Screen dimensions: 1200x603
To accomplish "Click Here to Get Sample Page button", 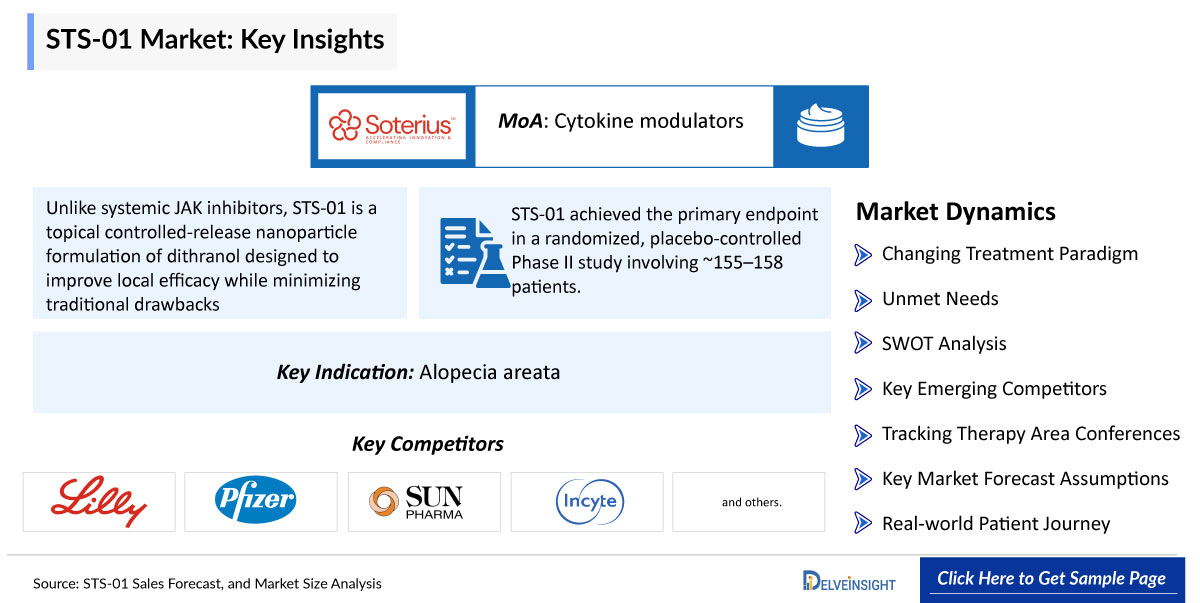I will [x=1051, y=579].
